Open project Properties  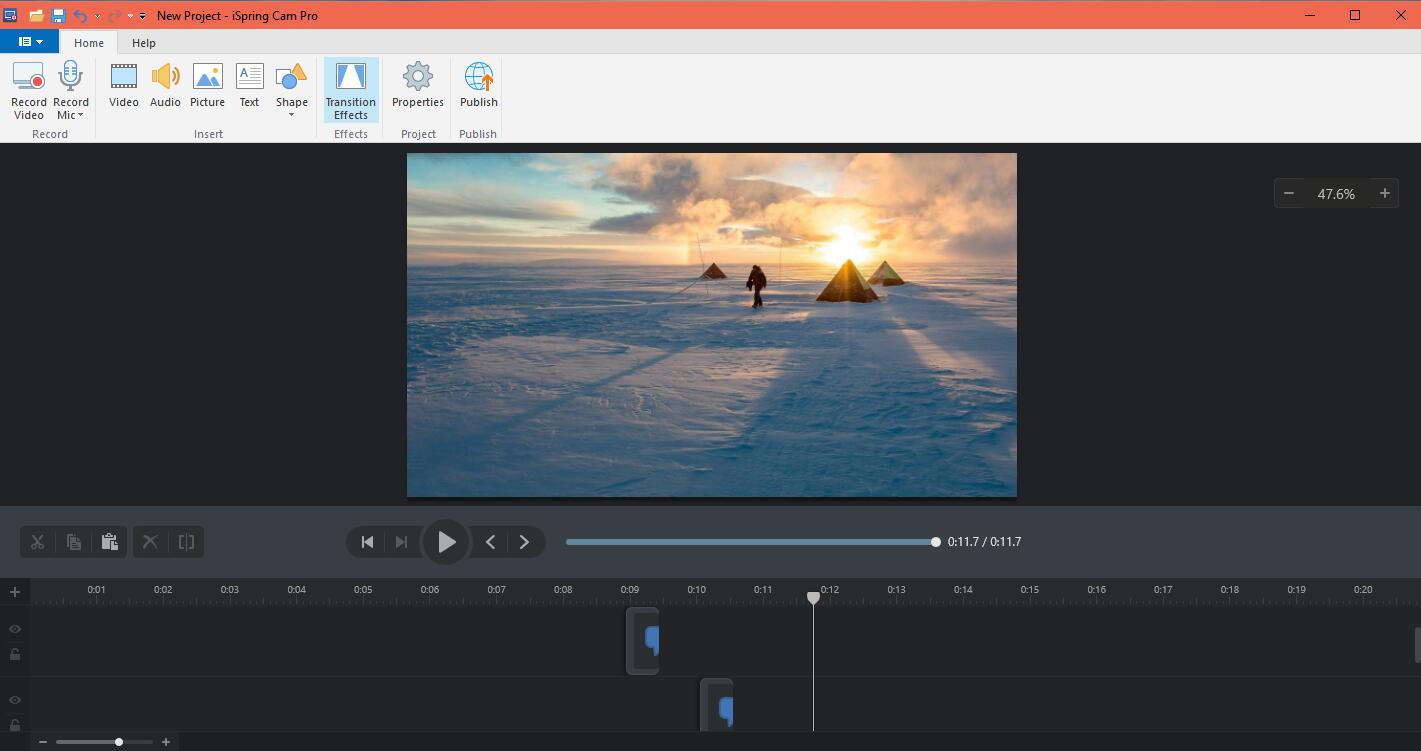418,85
